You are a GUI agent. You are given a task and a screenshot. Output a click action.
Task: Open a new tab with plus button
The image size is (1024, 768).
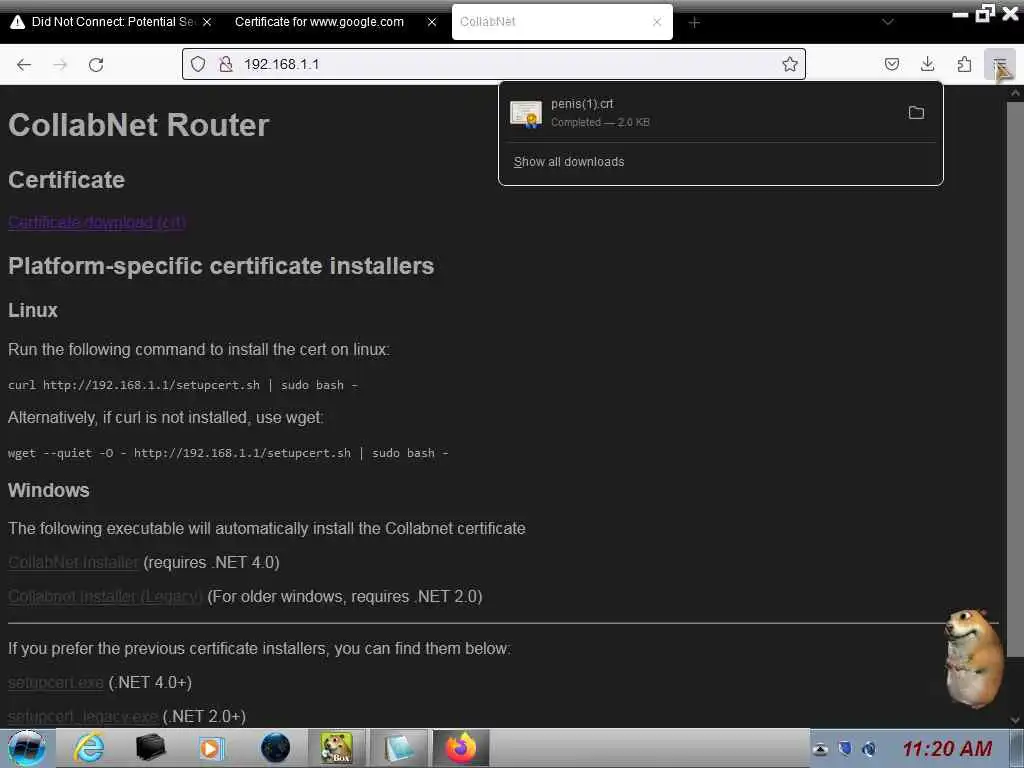(x=694, y=22)
